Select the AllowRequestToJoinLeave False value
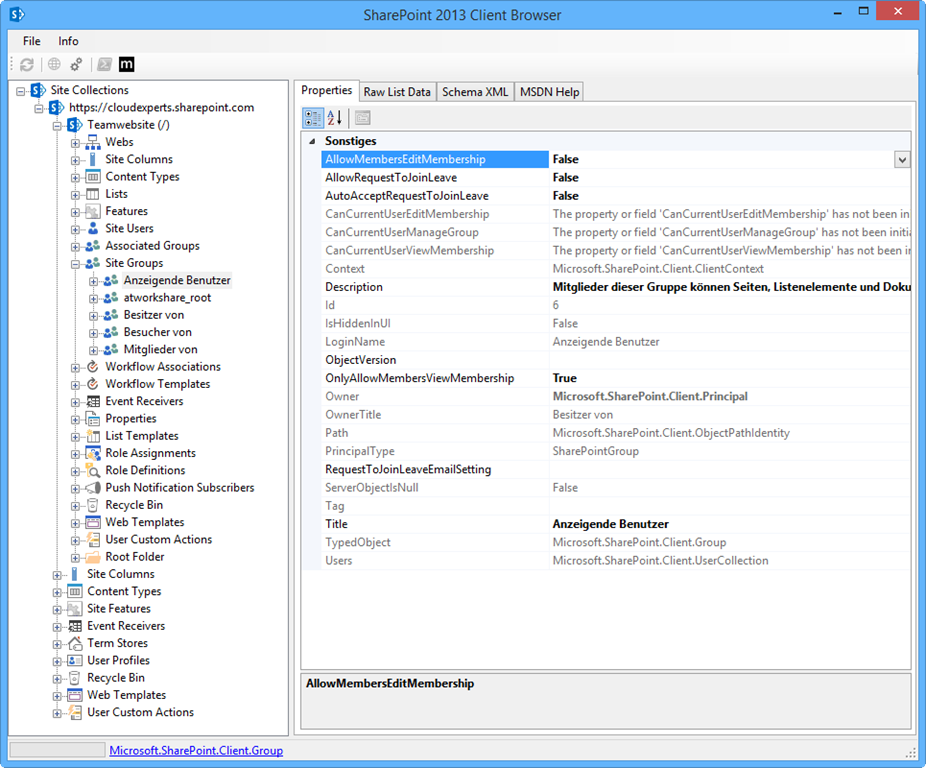Screen dimensions: 926x768 pos(565,178)
